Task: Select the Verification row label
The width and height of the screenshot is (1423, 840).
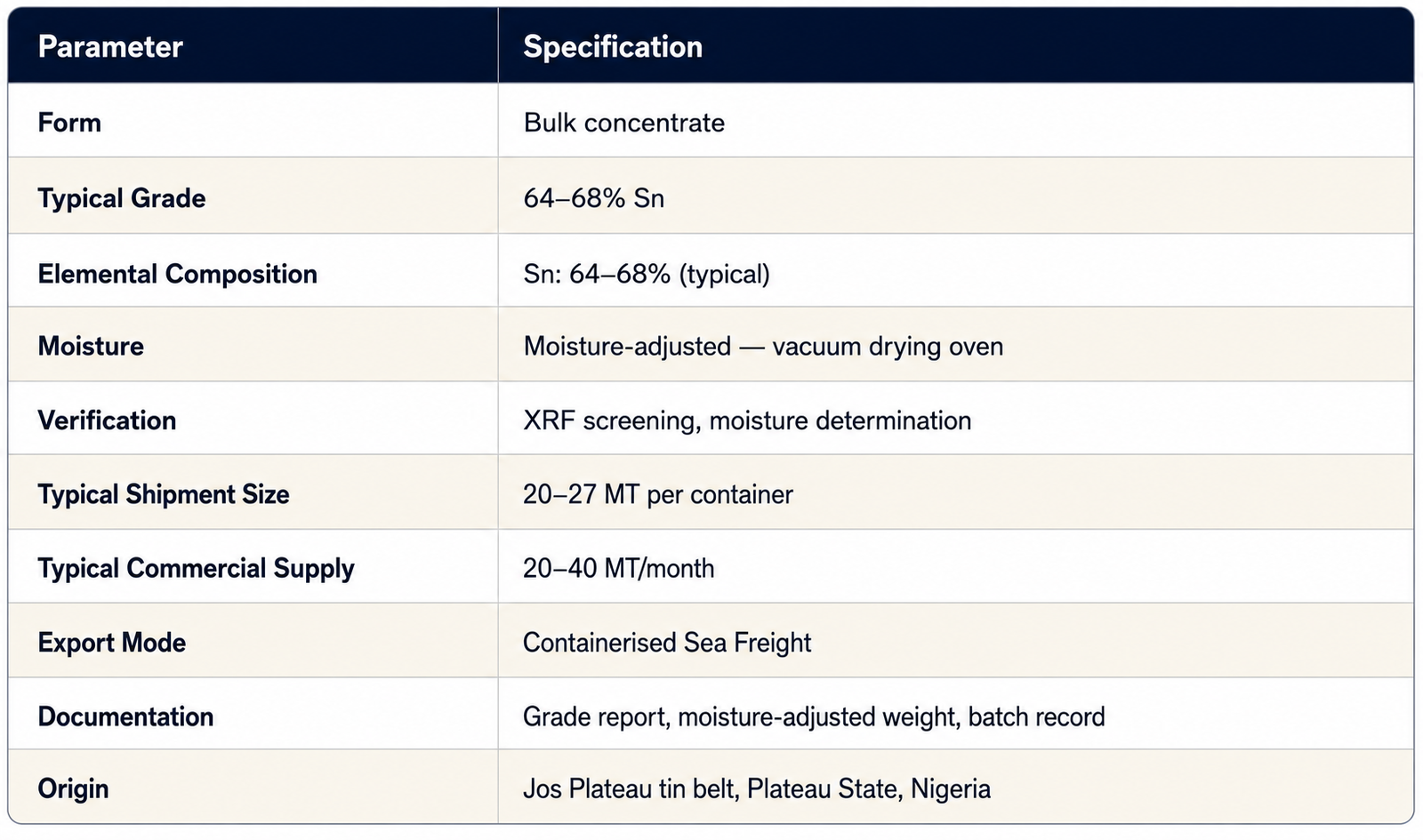Action: (107, 420)
